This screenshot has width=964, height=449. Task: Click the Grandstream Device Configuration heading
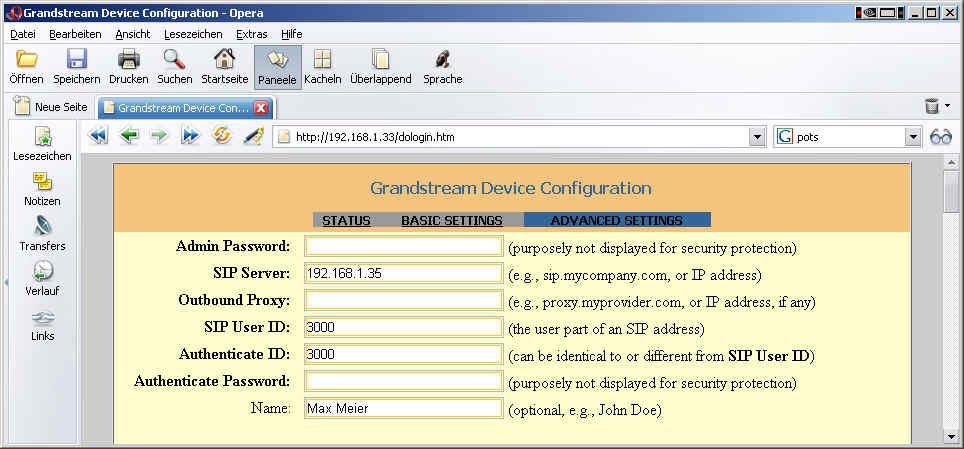coord(511,188)
